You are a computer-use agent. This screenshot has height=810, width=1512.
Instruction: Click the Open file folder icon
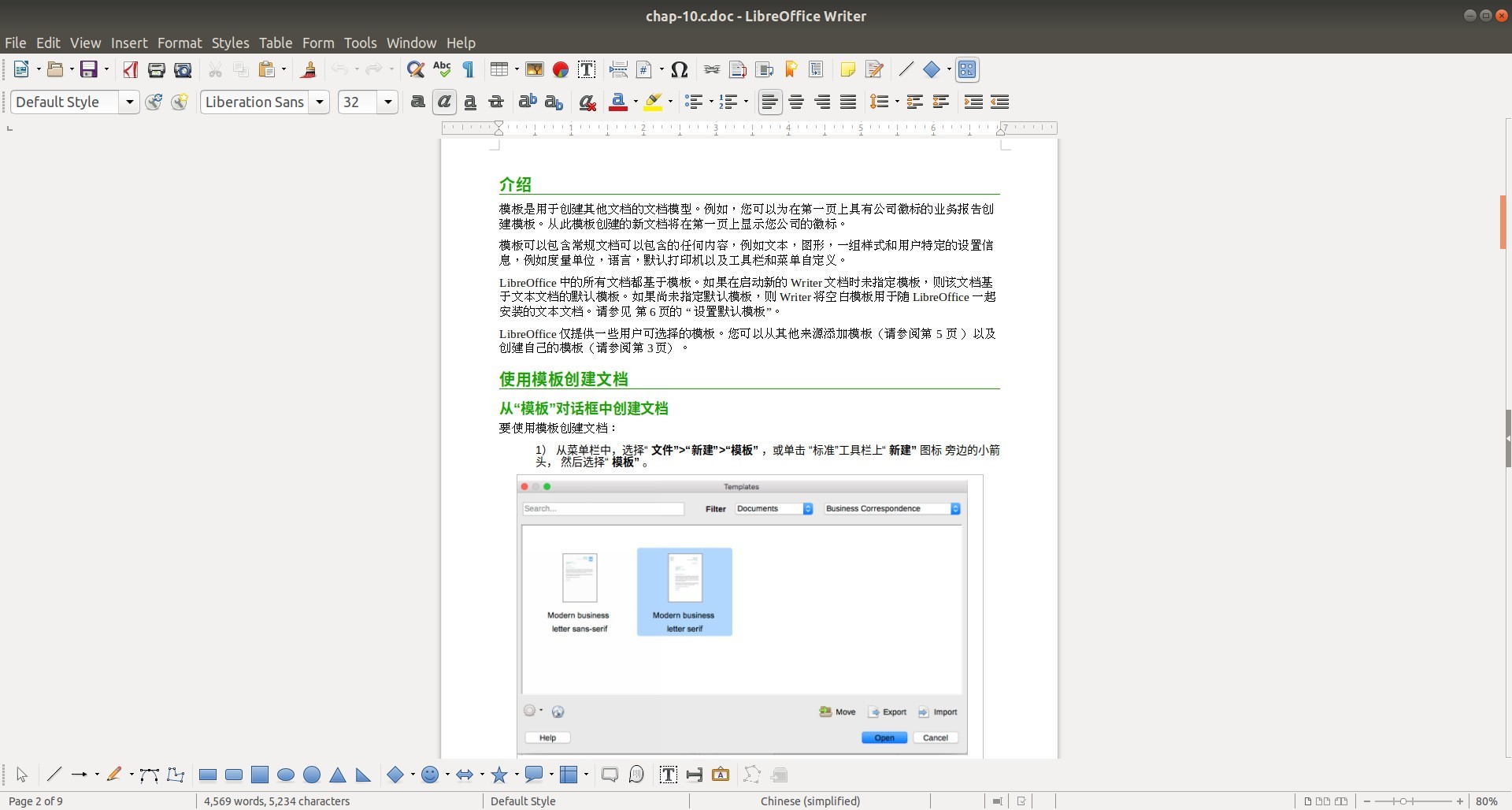click(x=54, y=70)
